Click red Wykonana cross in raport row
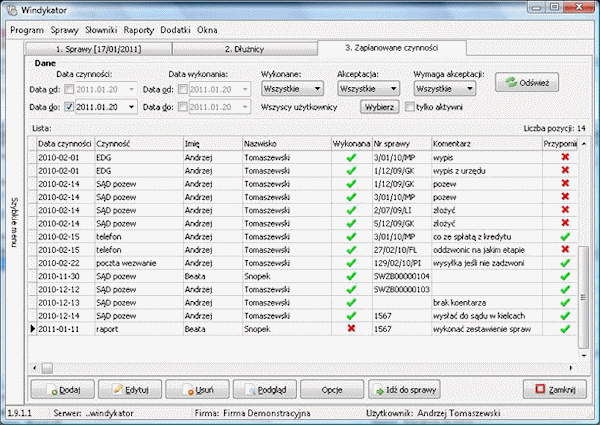600x425 pixels. click(351, 329)
